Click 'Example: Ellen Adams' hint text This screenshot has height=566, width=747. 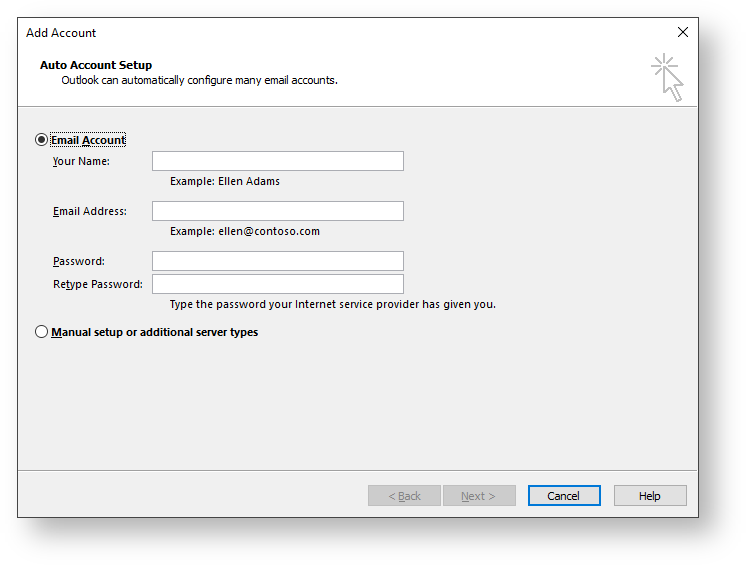coord(225,181)
